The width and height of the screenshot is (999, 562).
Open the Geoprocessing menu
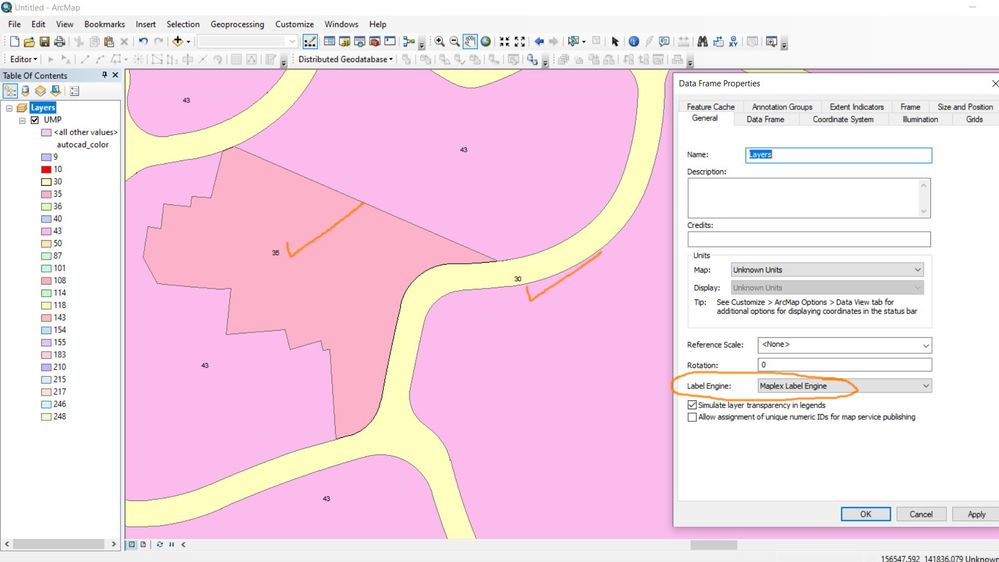coord(237,24)
